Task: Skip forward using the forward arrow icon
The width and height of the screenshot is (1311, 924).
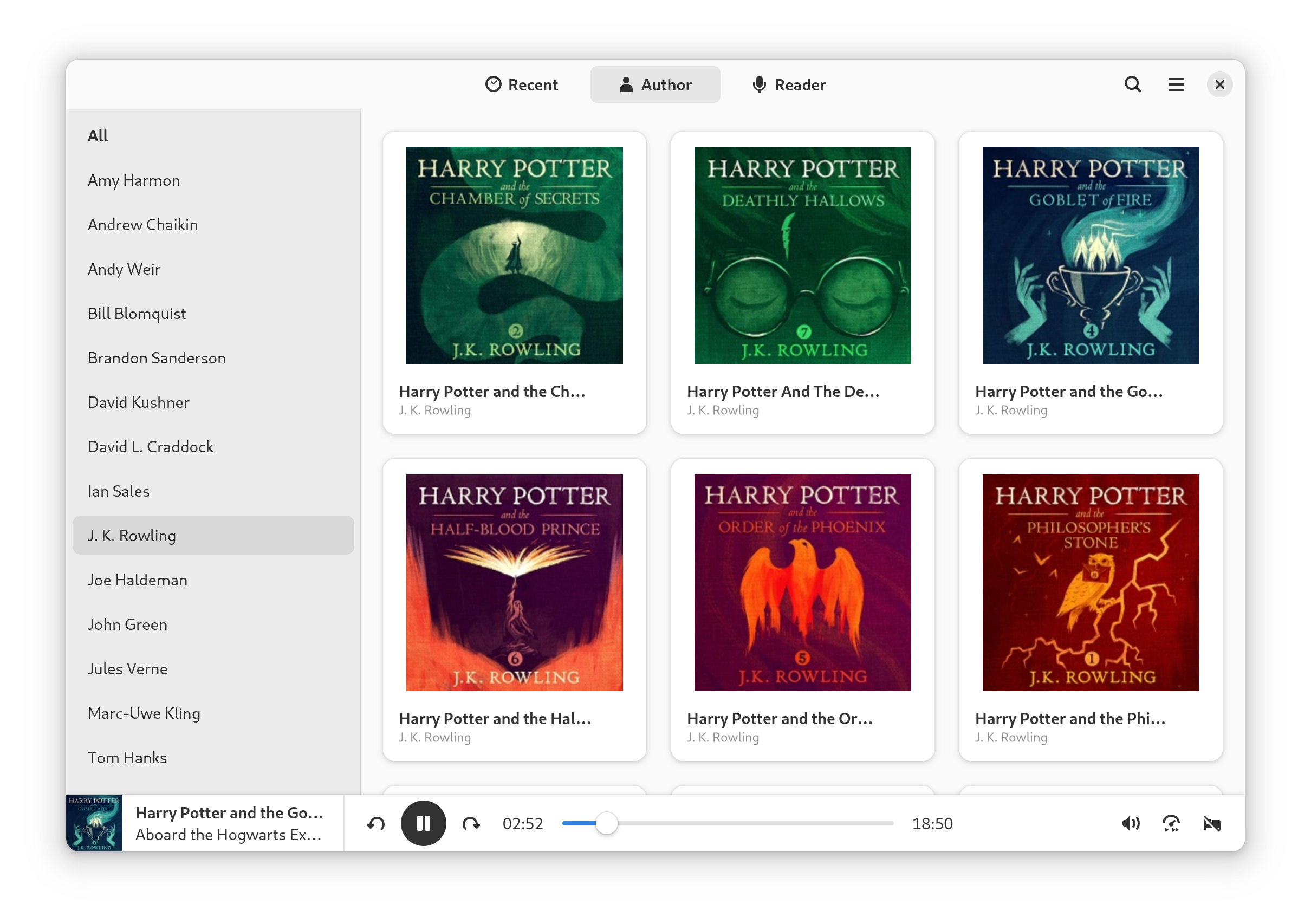Action: [x=471, y=823]
